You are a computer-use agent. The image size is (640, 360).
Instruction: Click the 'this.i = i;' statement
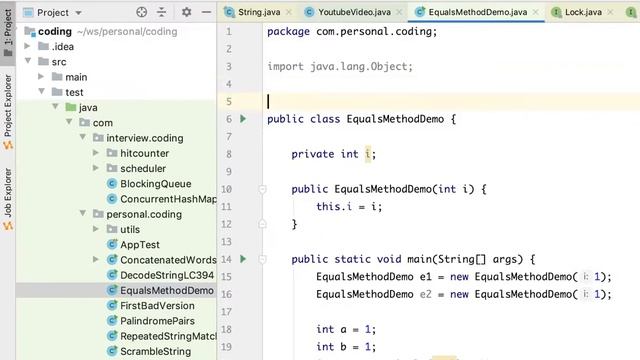tap(349, 207)
